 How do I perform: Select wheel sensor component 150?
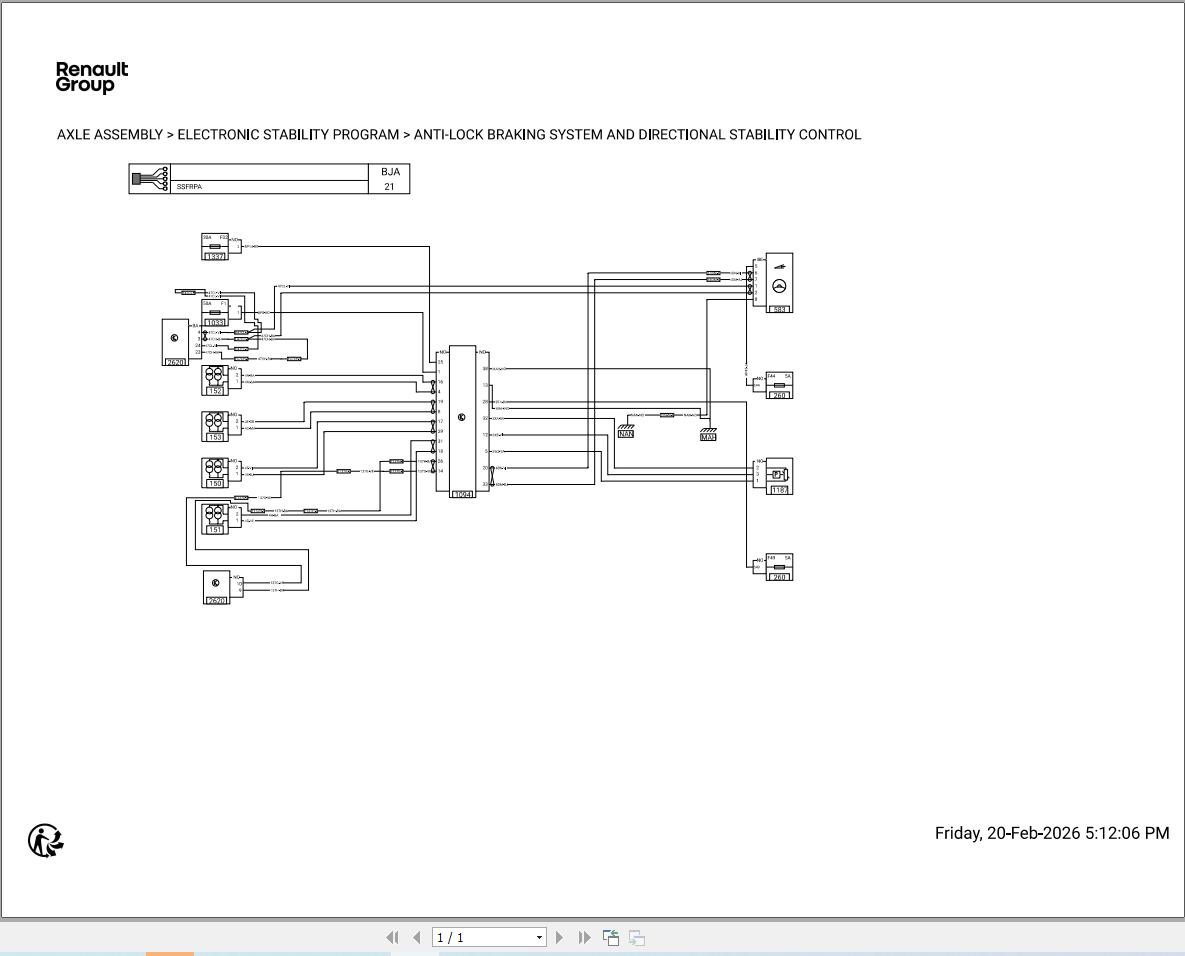coord(215,472)
